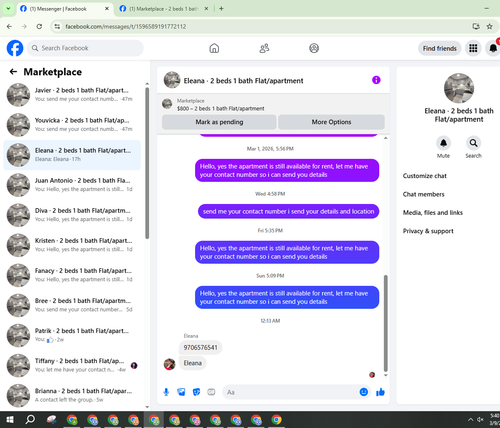Click the conversation list scrollbar
Viewport: 500px width, 428px height.
[147, 163]
